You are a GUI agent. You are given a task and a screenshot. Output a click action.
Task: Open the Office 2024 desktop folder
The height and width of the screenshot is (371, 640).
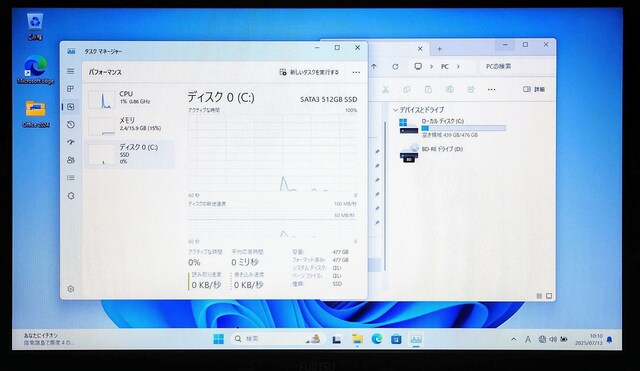click(36, 114)
